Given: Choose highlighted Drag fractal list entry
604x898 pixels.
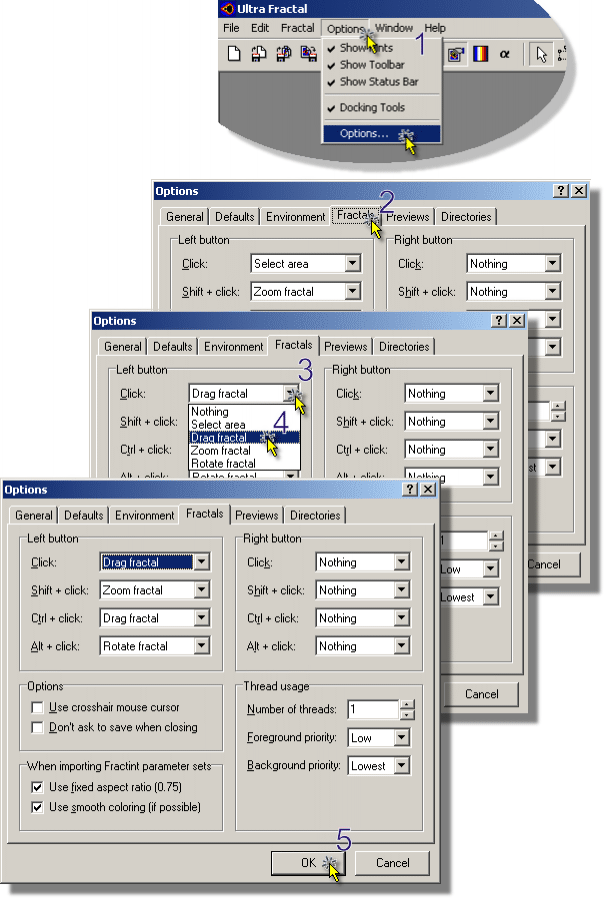Looking at the screenshot, I should (x=244, y=438).
